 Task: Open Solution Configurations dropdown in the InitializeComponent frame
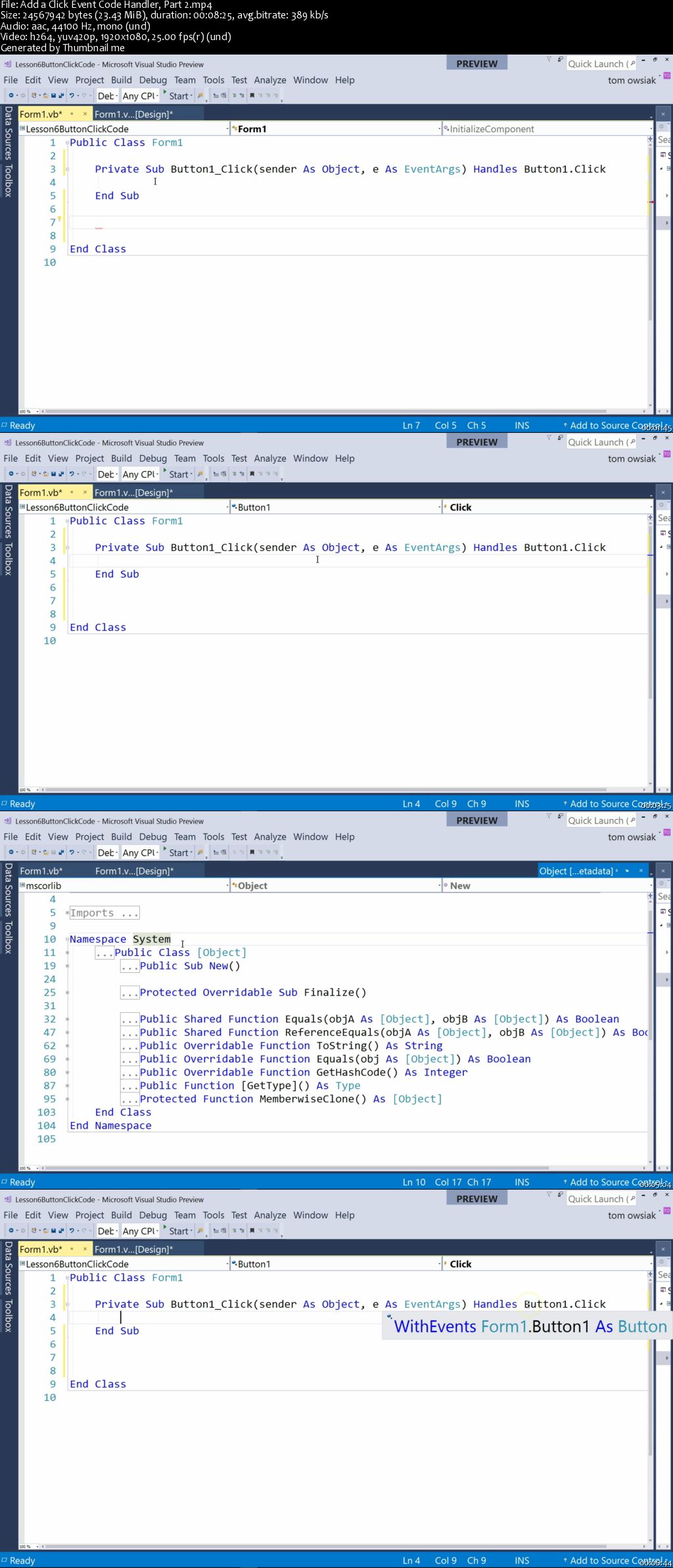[x=107, y=96]
